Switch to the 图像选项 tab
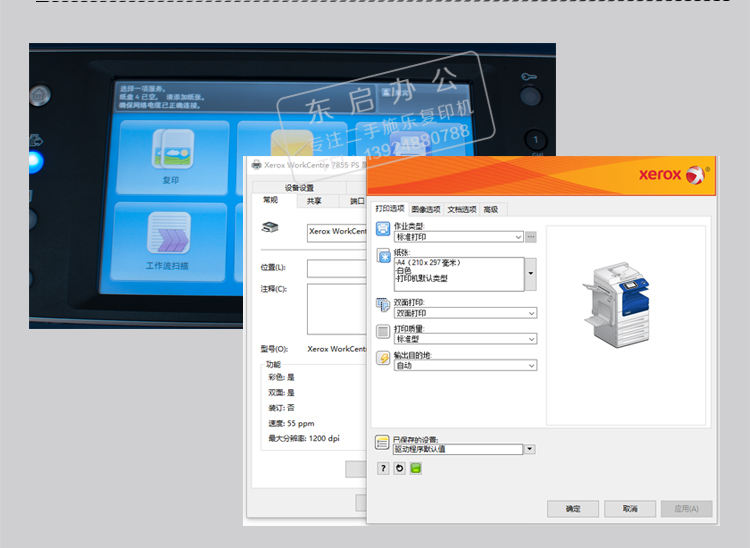 426,209
